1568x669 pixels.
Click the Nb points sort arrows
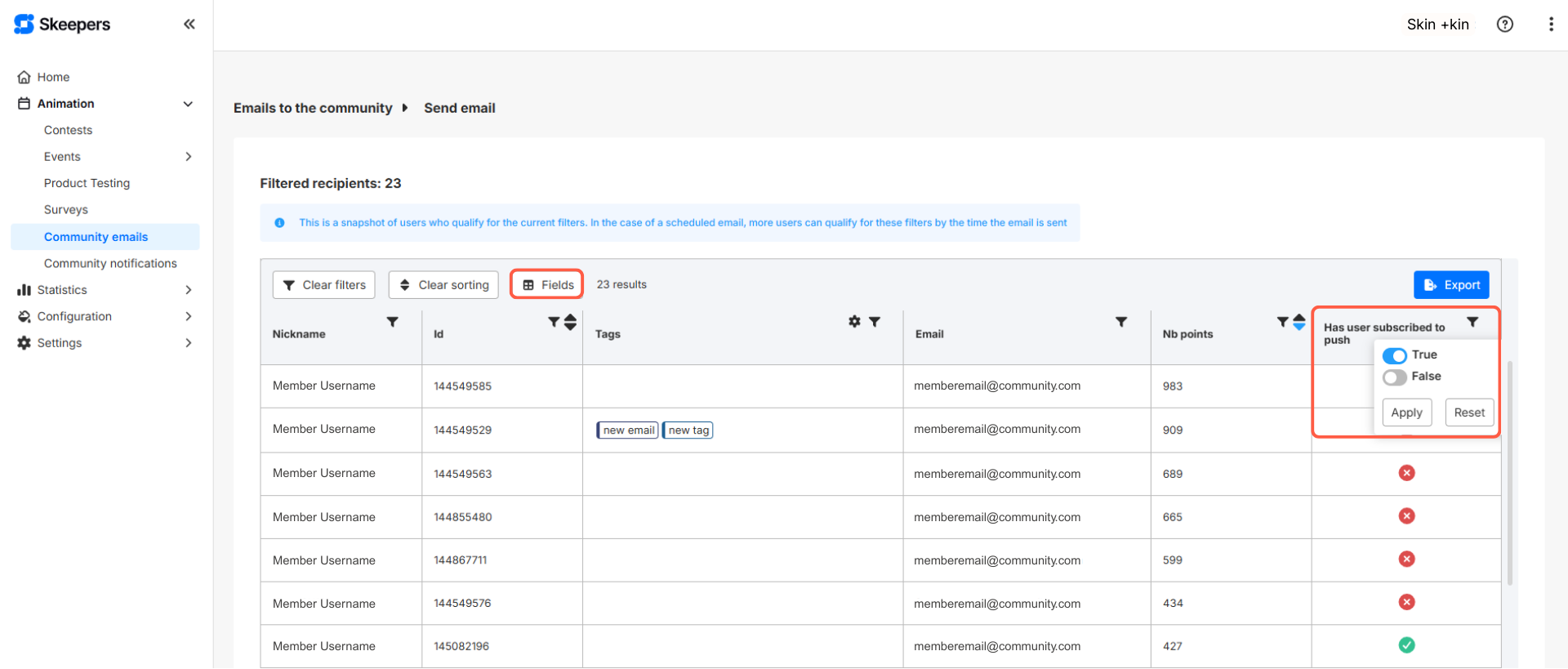1298,322
